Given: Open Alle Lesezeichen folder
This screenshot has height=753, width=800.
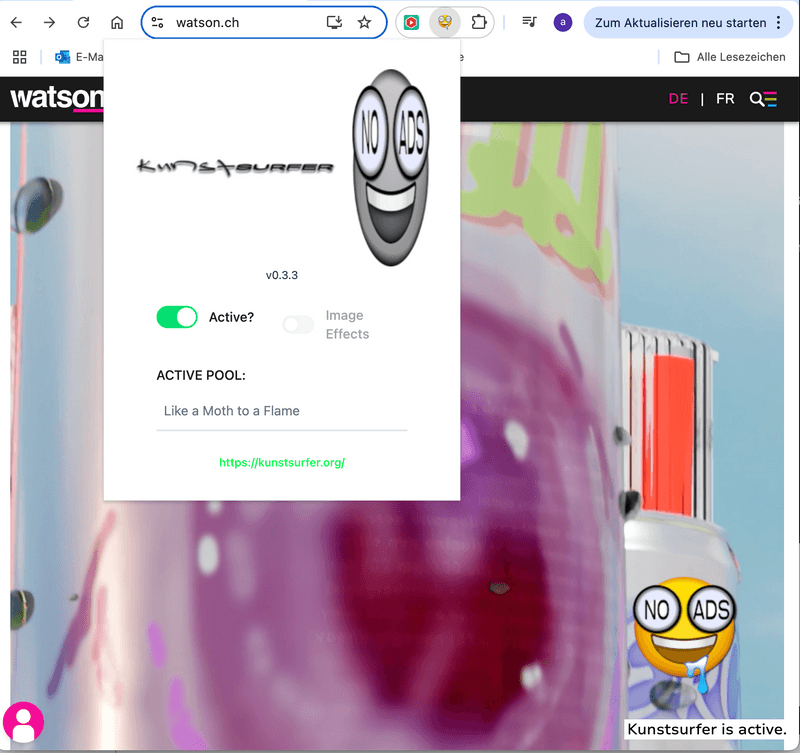Looking at the screenshot, I should [730, 57].
